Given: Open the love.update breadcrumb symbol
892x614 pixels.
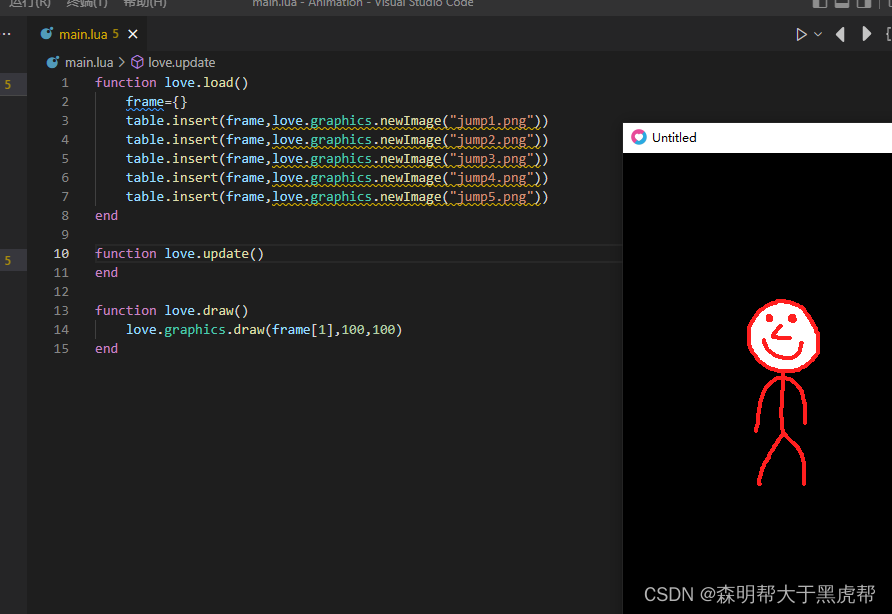Looking at the screenshot, I should tap(181, 62).
